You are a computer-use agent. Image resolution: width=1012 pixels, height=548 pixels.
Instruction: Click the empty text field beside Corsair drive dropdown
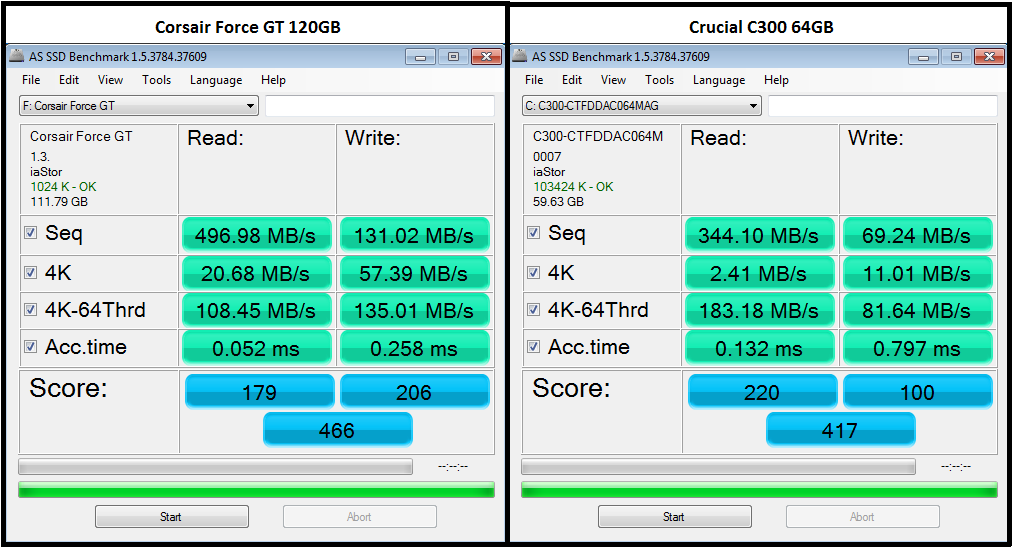[380, 106]
